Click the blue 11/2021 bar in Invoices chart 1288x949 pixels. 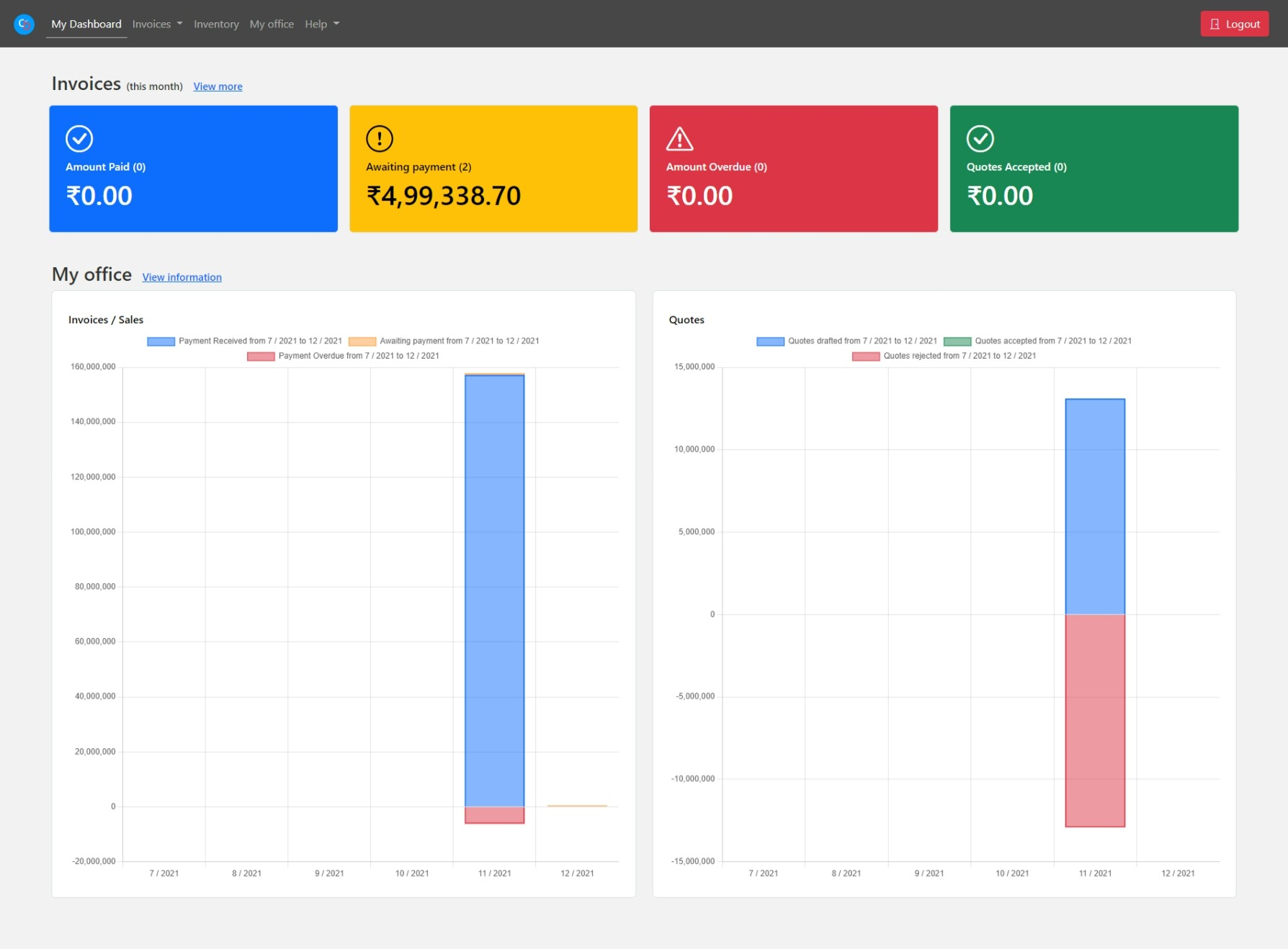pos(494,590)
